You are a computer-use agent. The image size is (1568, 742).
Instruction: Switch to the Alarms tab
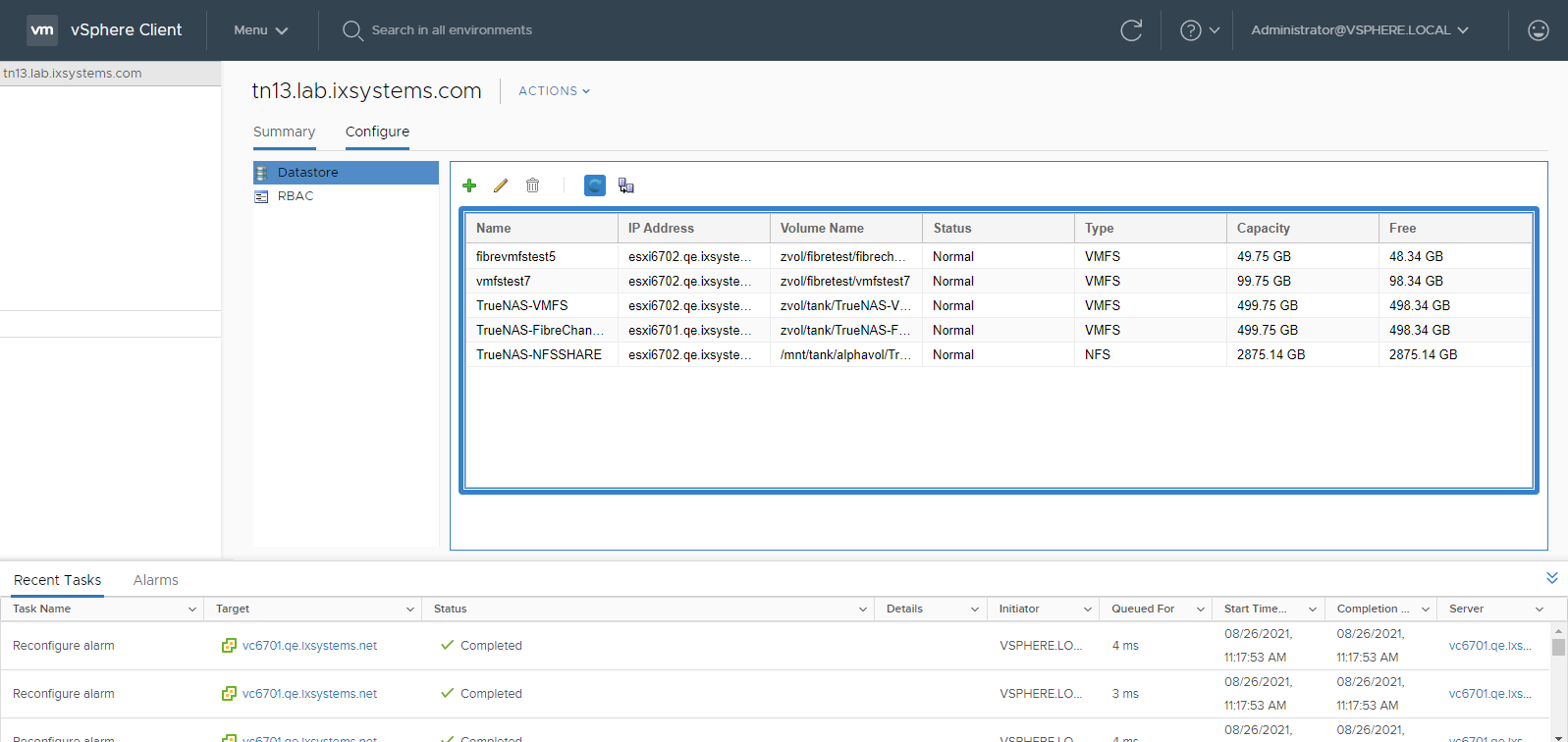(155, 580)
